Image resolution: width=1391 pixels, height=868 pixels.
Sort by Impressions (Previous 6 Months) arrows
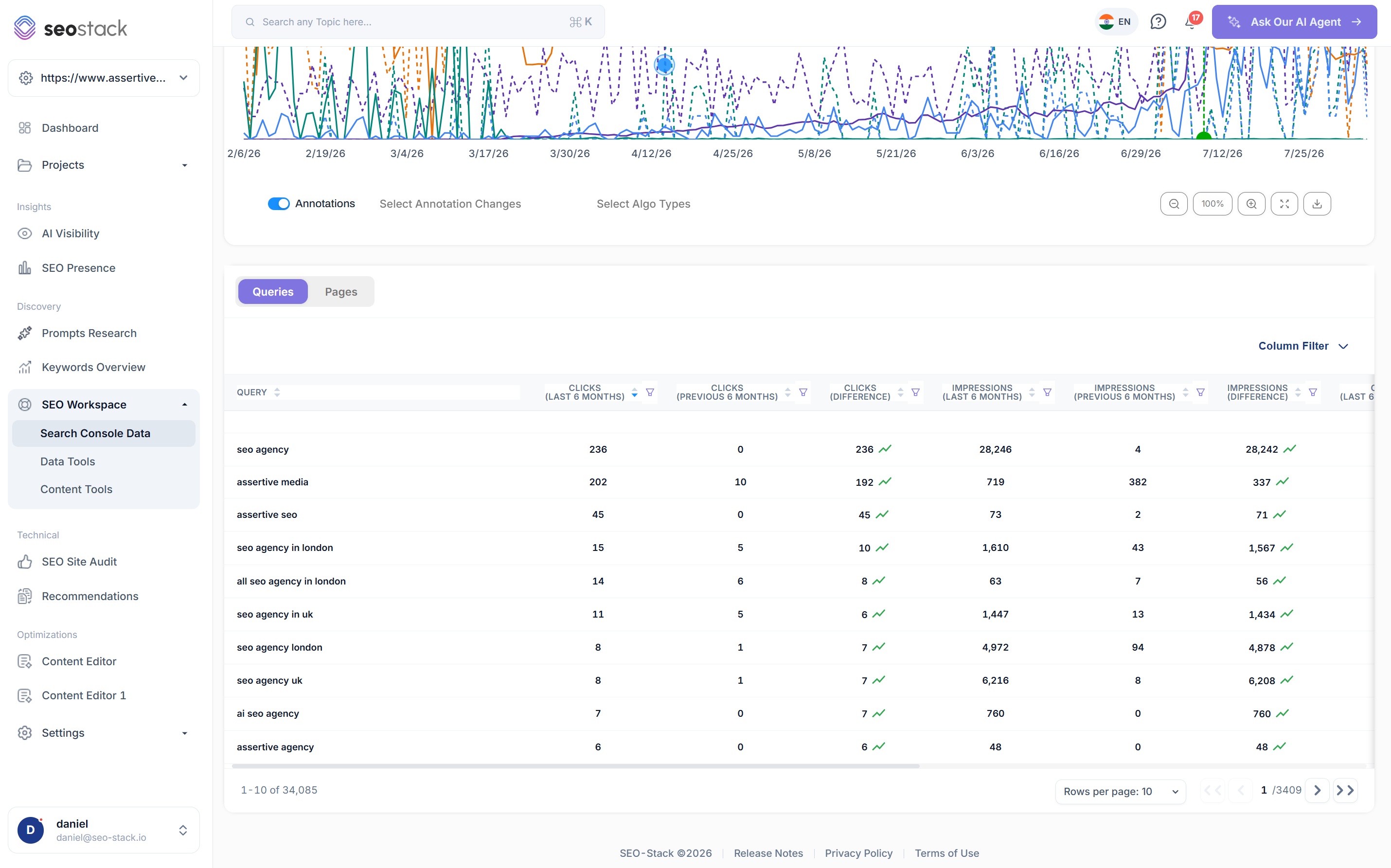click(1185, 393)
